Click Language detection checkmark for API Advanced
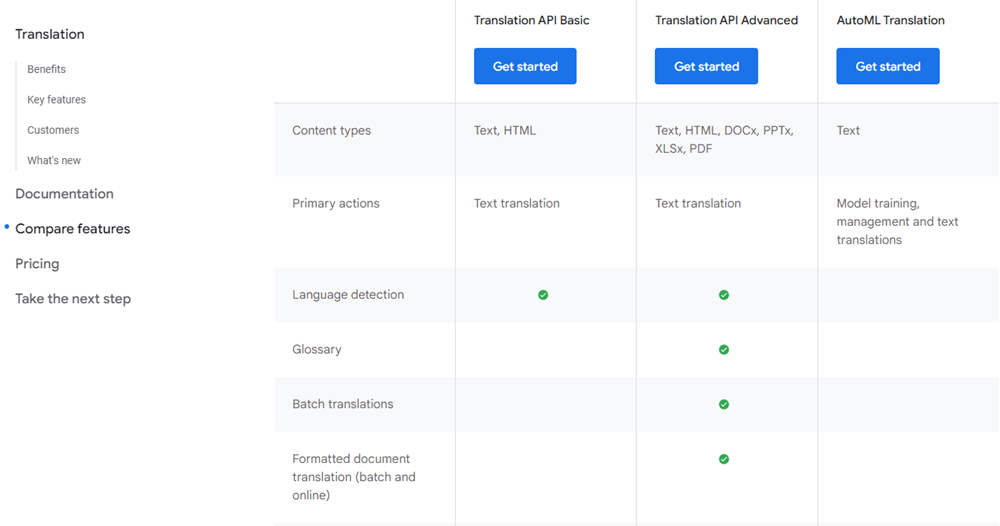Screen dimensions: 1000x526 (x=724, y=295)
